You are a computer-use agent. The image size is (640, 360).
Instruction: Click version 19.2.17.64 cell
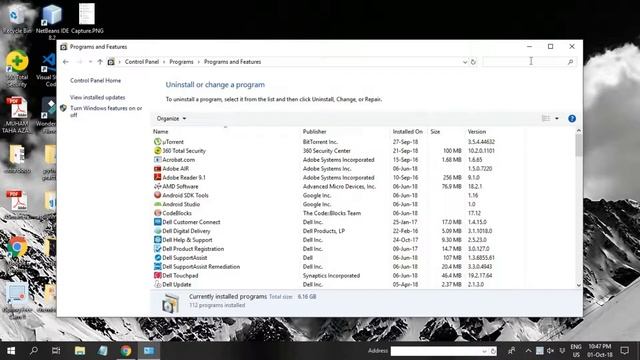[x=480, y=276]
